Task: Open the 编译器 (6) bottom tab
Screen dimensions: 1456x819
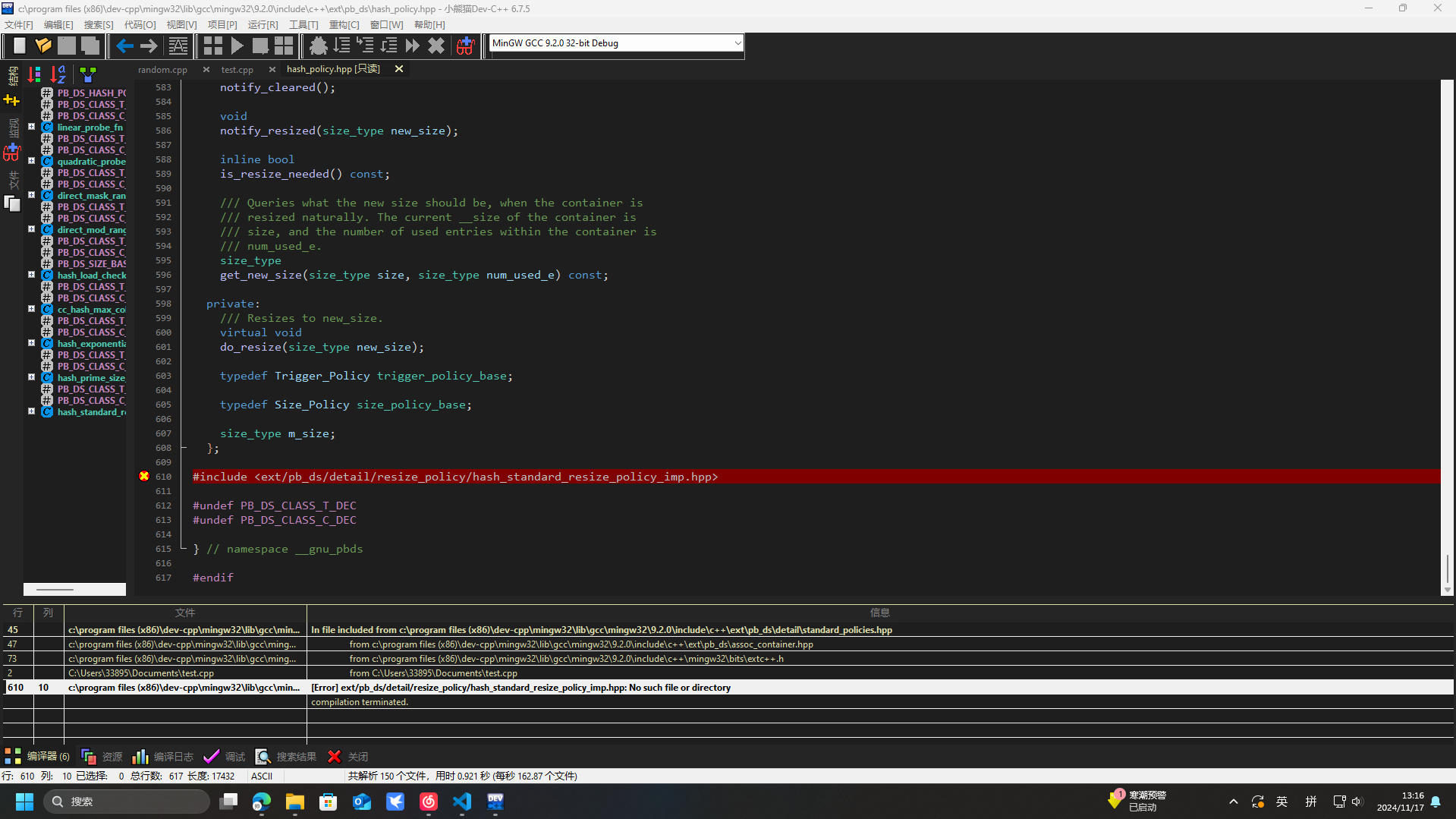Action: click(x=37, y=756)
